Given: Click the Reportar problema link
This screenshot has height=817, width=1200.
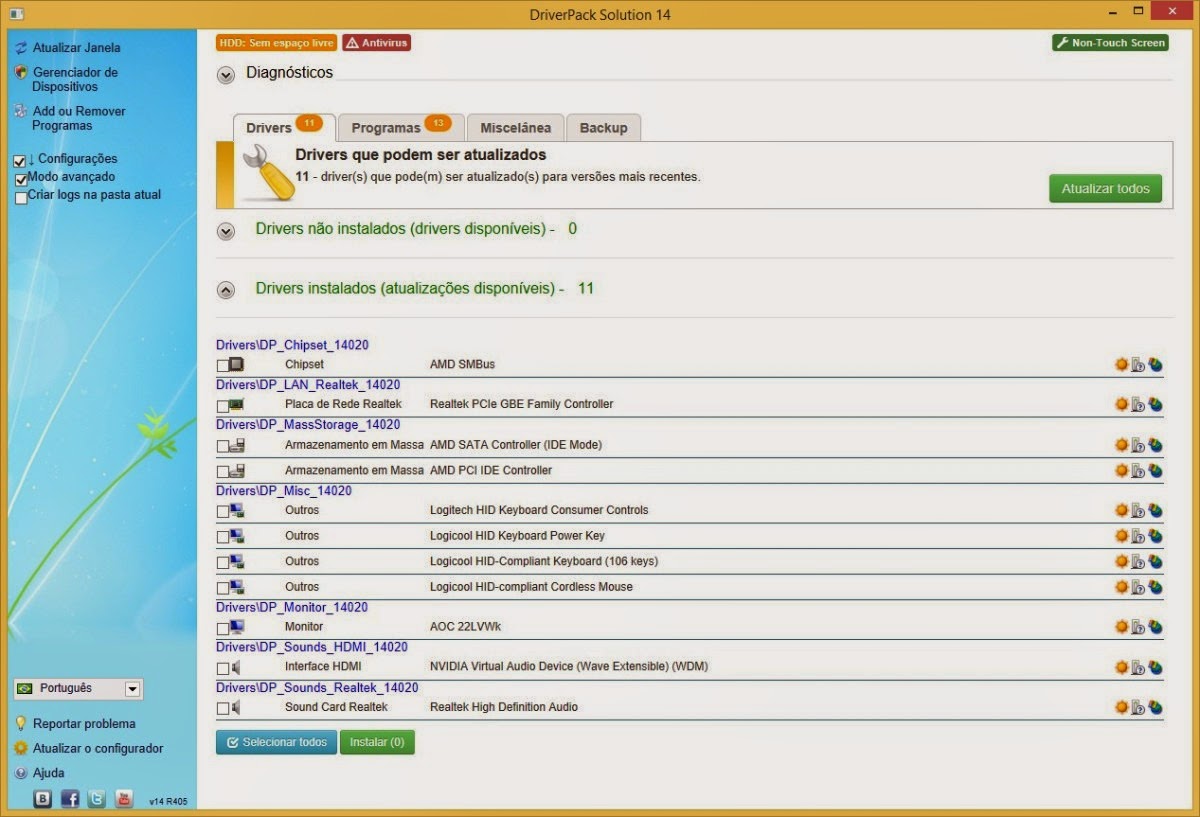Looking at the screenshot, I should click(84, 723).
